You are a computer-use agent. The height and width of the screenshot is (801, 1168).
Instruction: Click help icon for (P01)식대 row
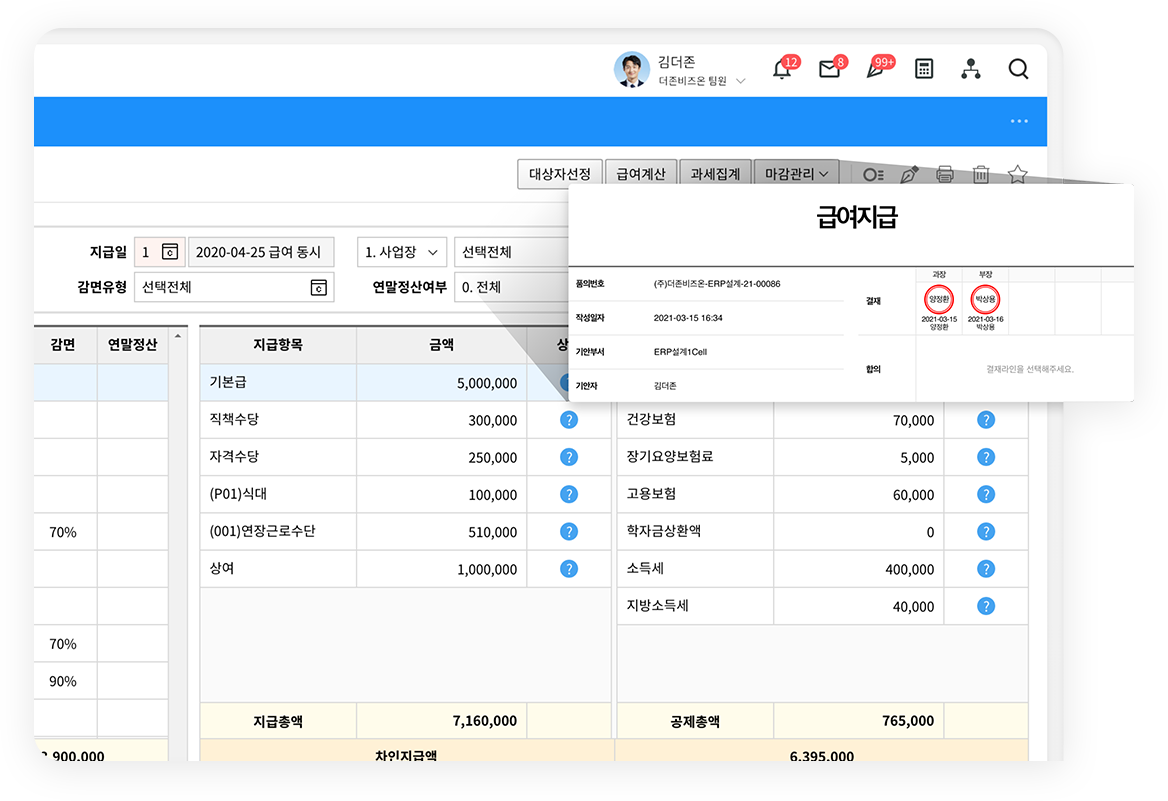tap(568, 495)
